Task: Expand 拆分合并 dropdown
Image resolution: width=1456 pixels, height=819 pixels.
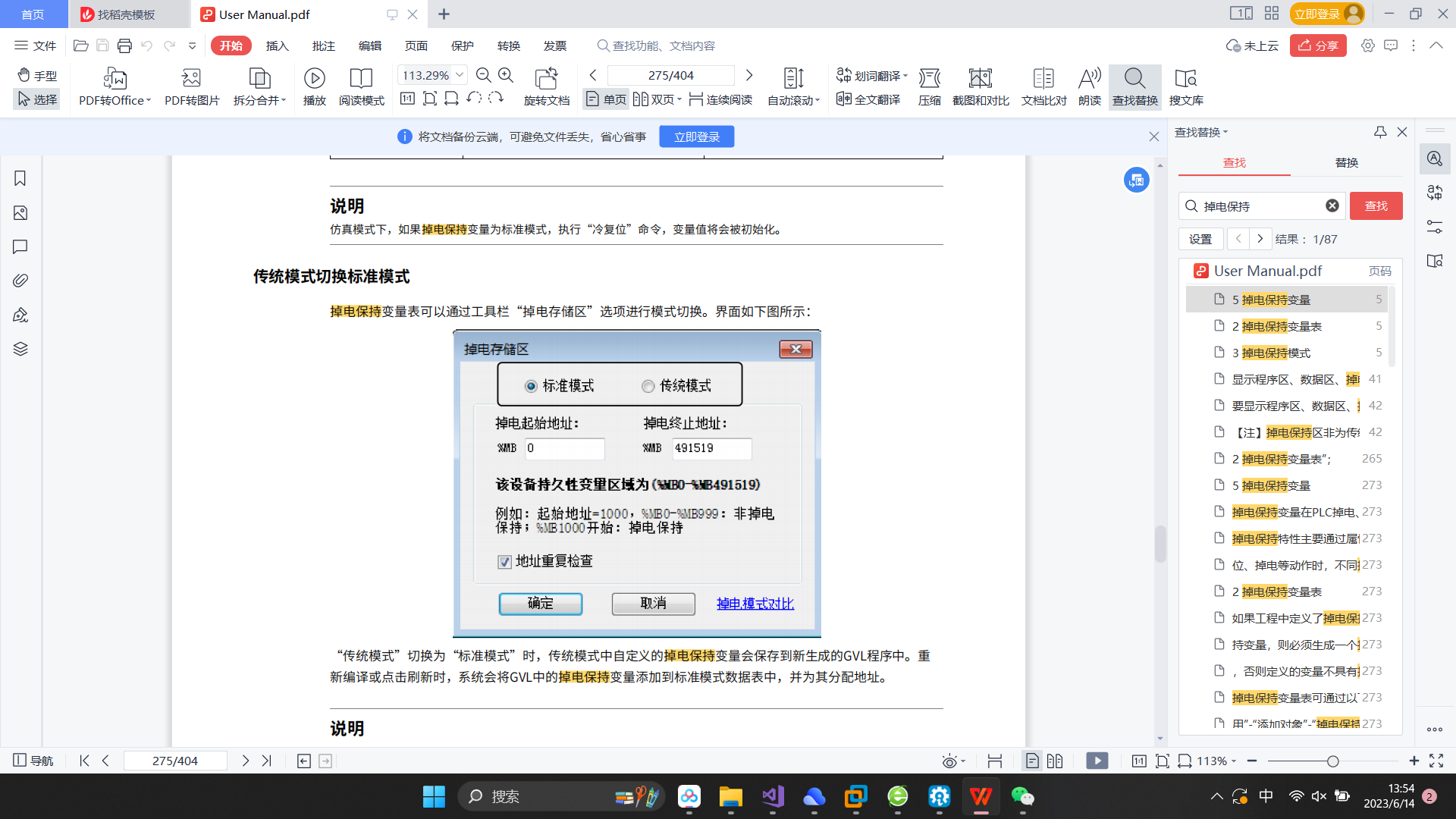Action: [x=284, y=100]
